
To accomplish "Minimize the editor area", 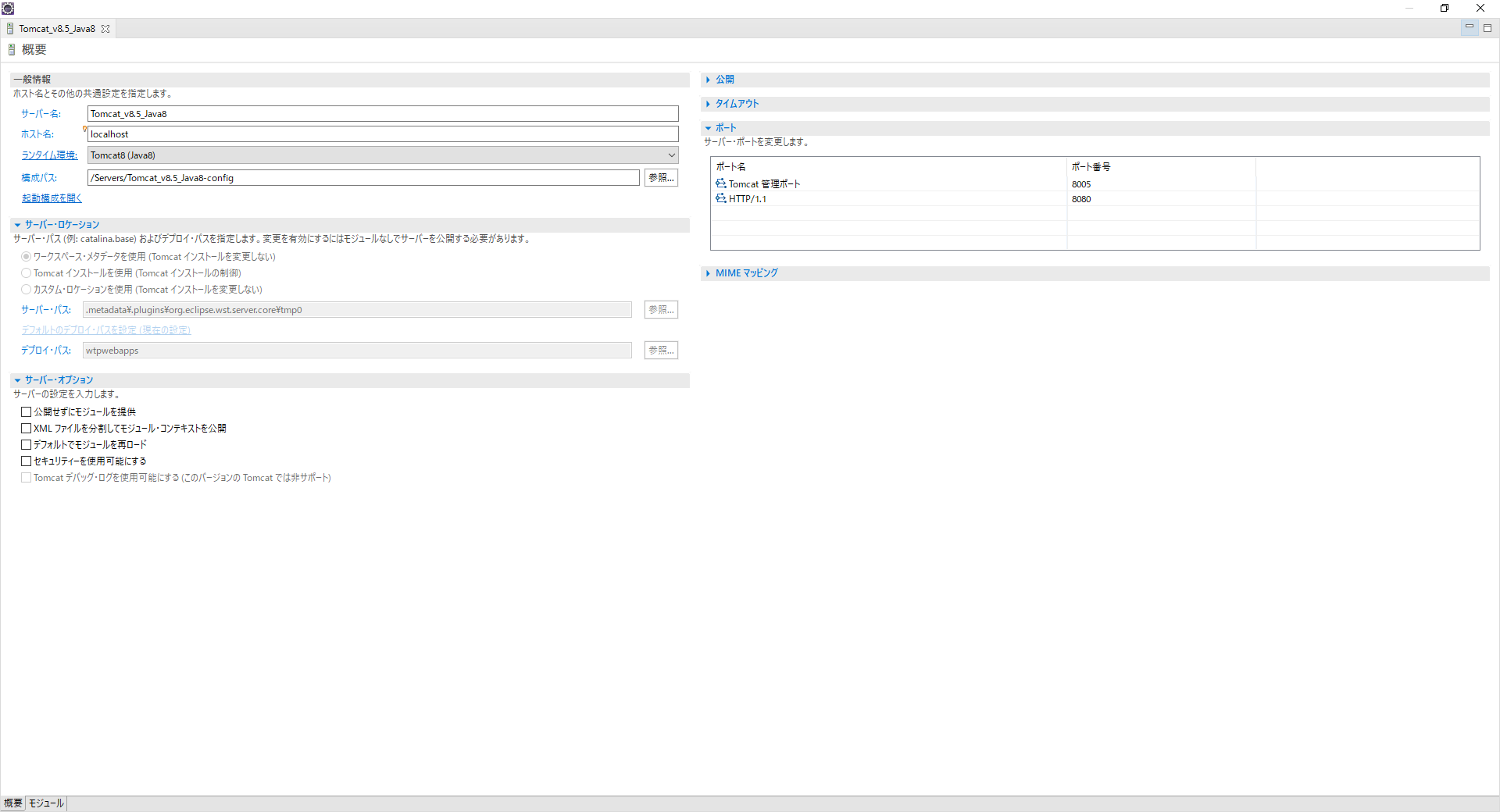I will click(1469, 28).
